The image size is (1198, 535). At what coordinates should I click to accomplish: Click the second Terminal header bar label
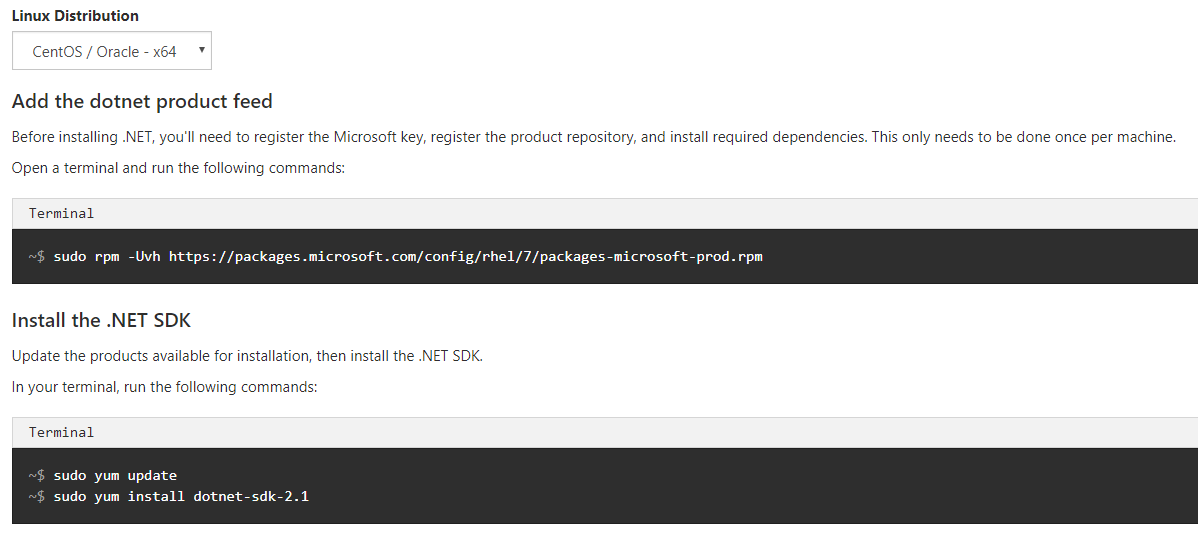pos(61,433)
